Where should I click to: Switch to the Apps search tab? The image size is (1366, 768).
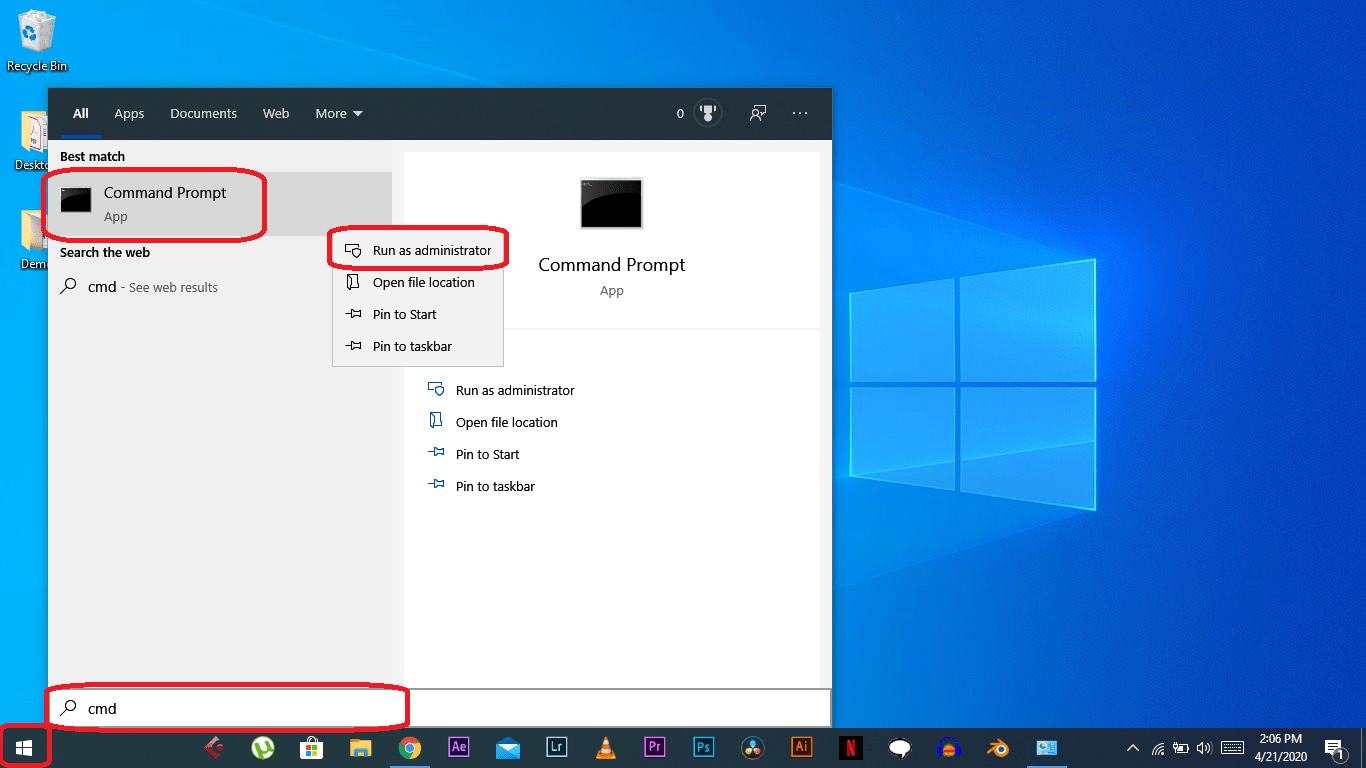tap(129, 113)
